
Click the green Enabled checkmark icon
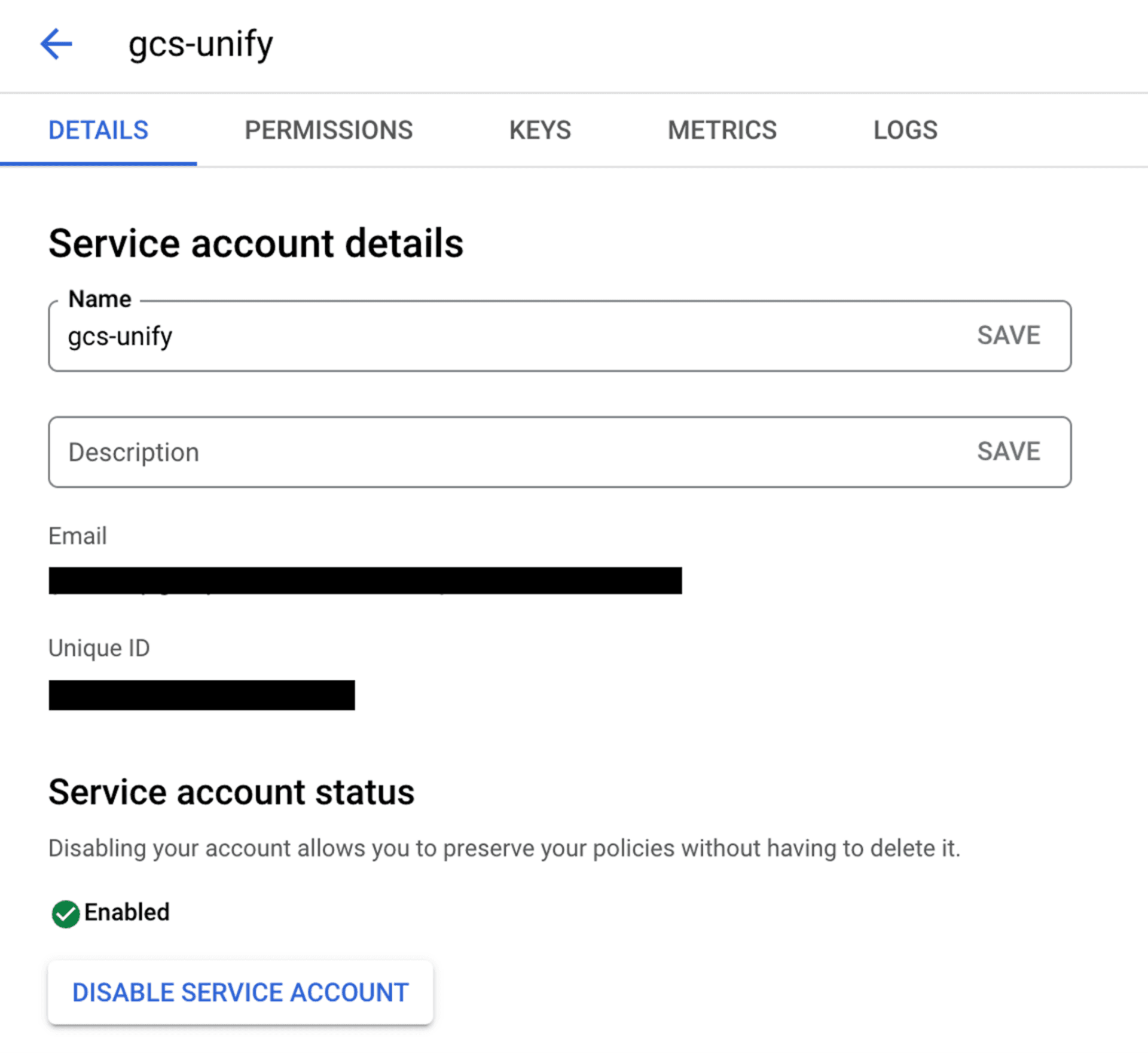(x=65, y=914)
